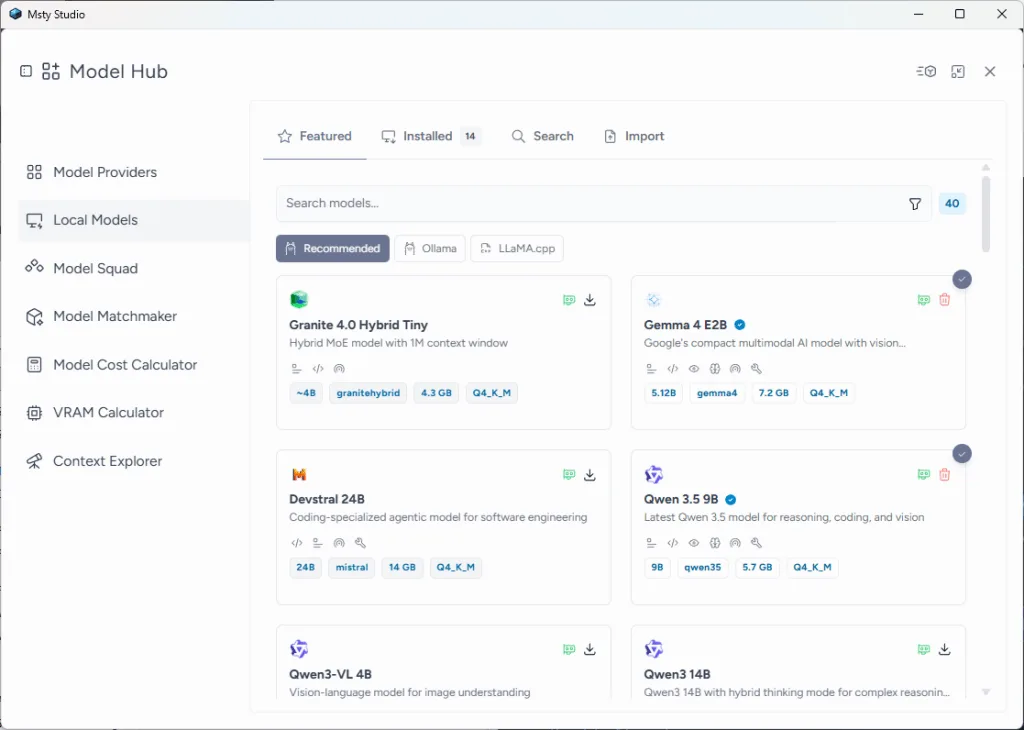Toggle the Ollama filter chip

coord(430,248)
